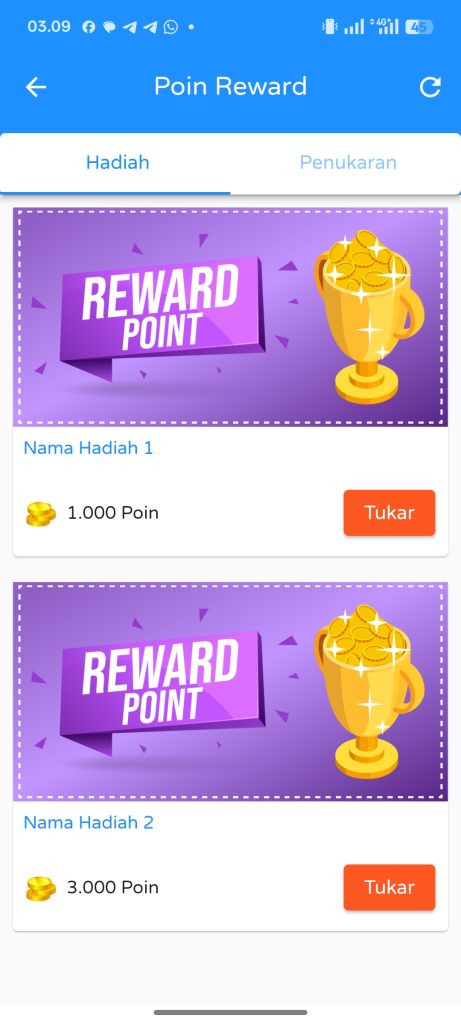The height and width of the screenshot is (1024, 461).
Task: Open the Nama Hadiah 2 title link
Action: point(88,822)
